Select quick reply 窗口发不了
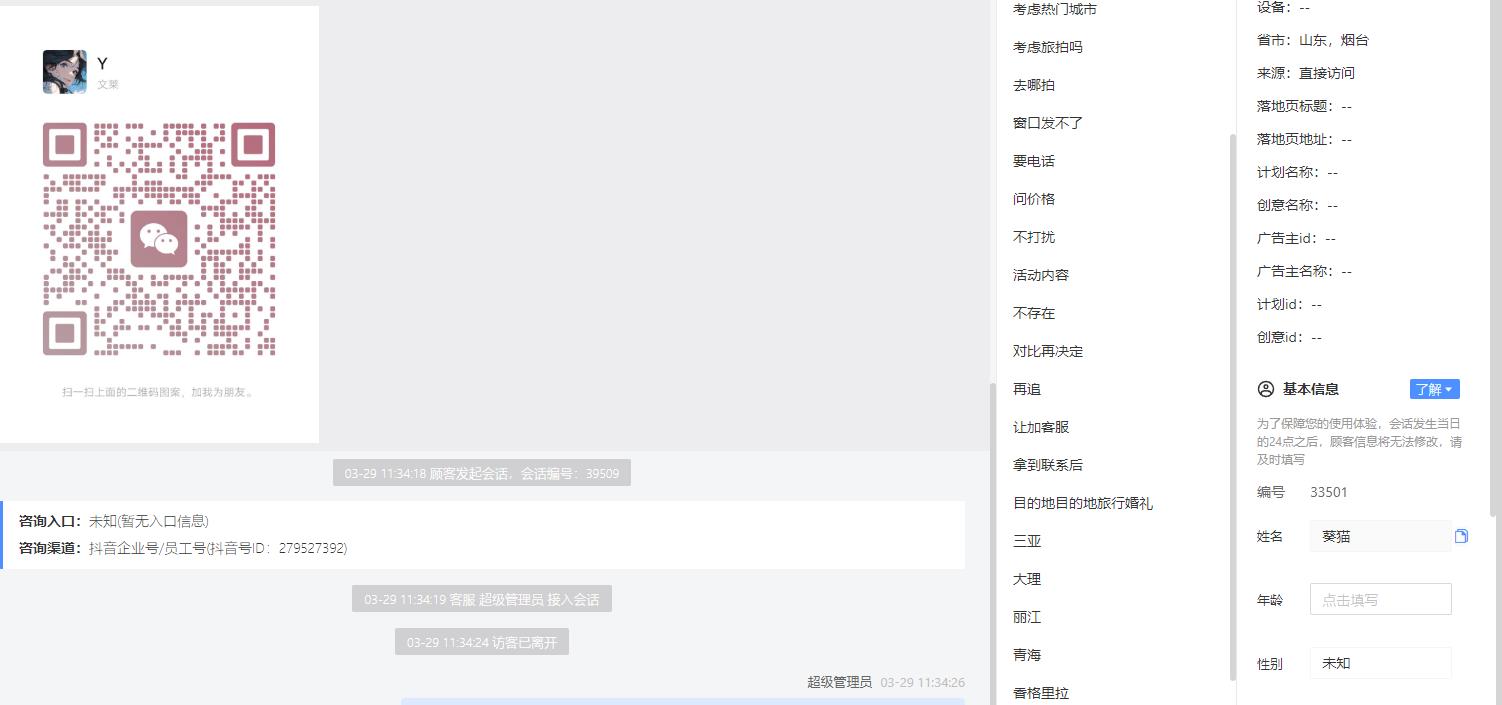Image resolution: width=1502 pixels, height=705 pixels. (1048, 123)
